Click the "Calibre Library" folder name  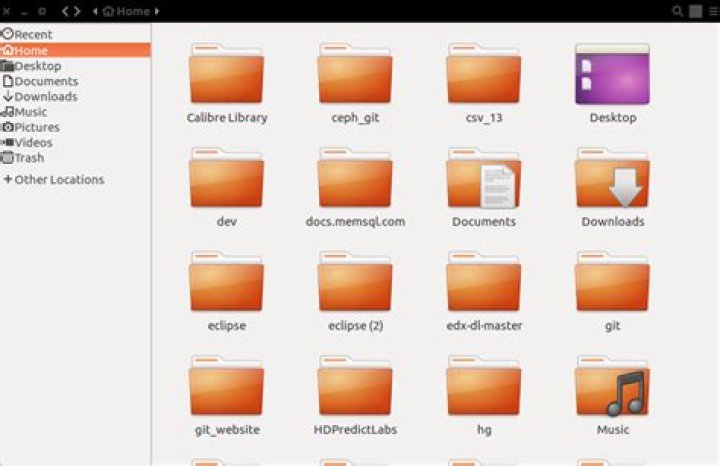[227, 118]
